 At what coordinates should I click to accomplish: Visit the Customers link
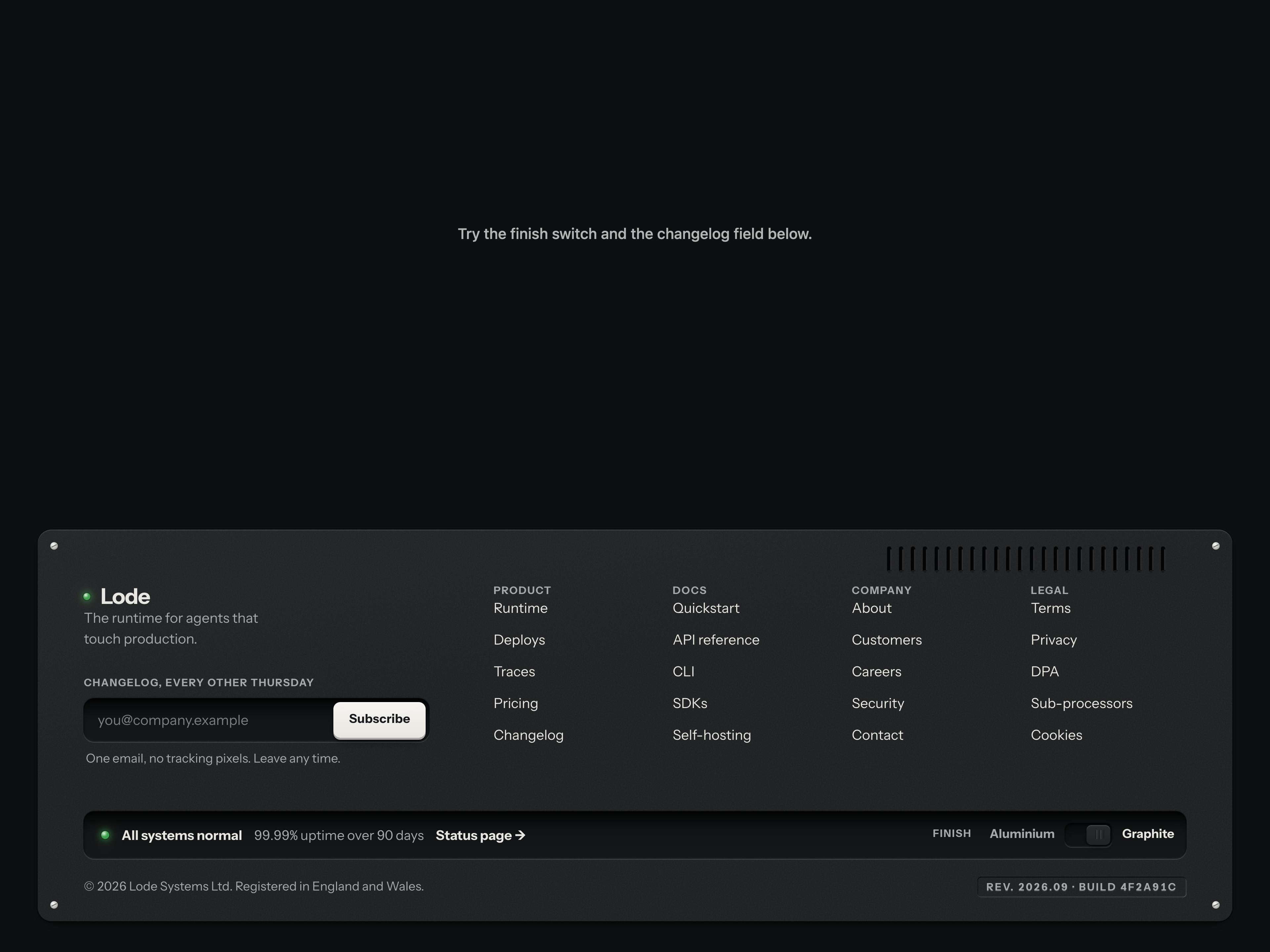(x=887, y=640)
